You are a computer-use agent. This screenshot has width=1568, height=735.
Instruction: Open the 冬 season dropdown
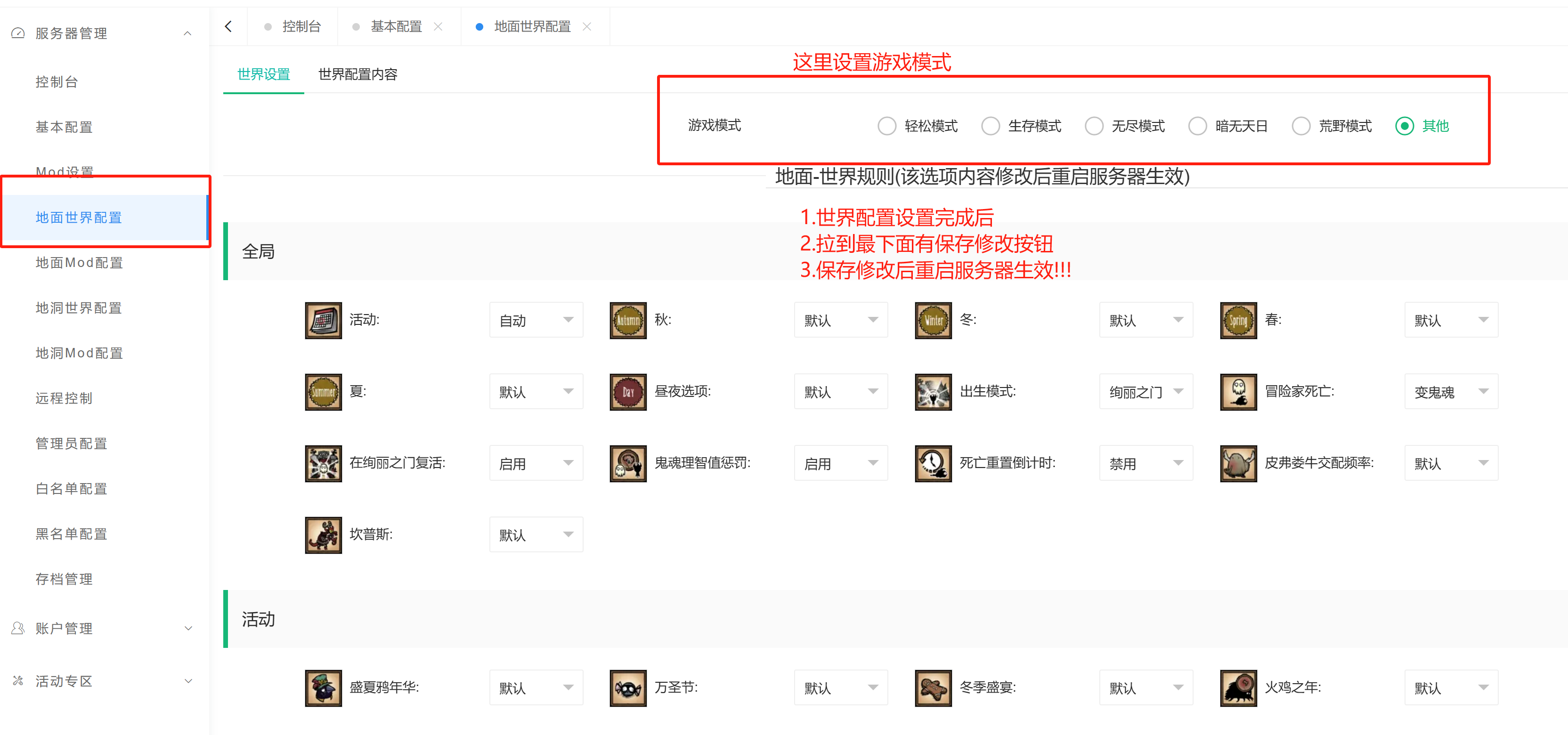click(1146, 320)
